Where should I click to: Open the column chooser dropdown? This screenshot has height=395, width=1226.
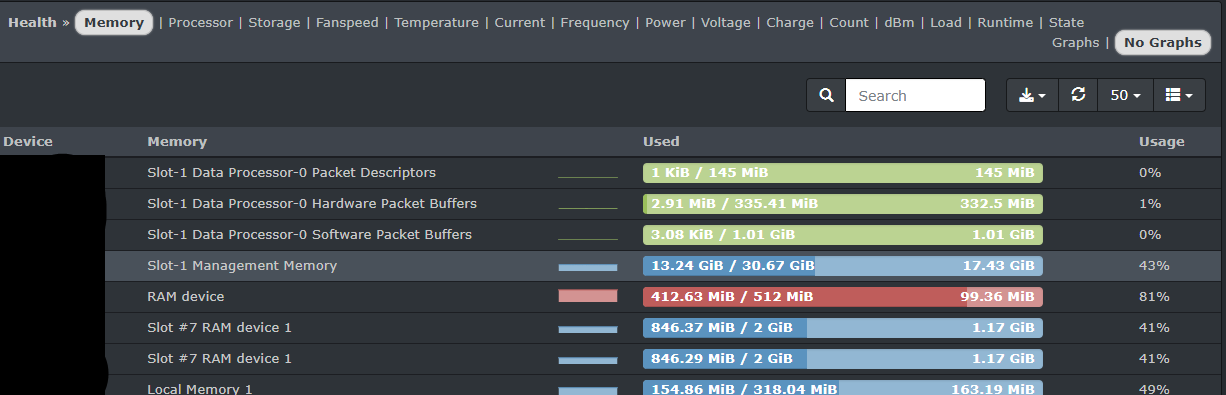coord(1180,95)
